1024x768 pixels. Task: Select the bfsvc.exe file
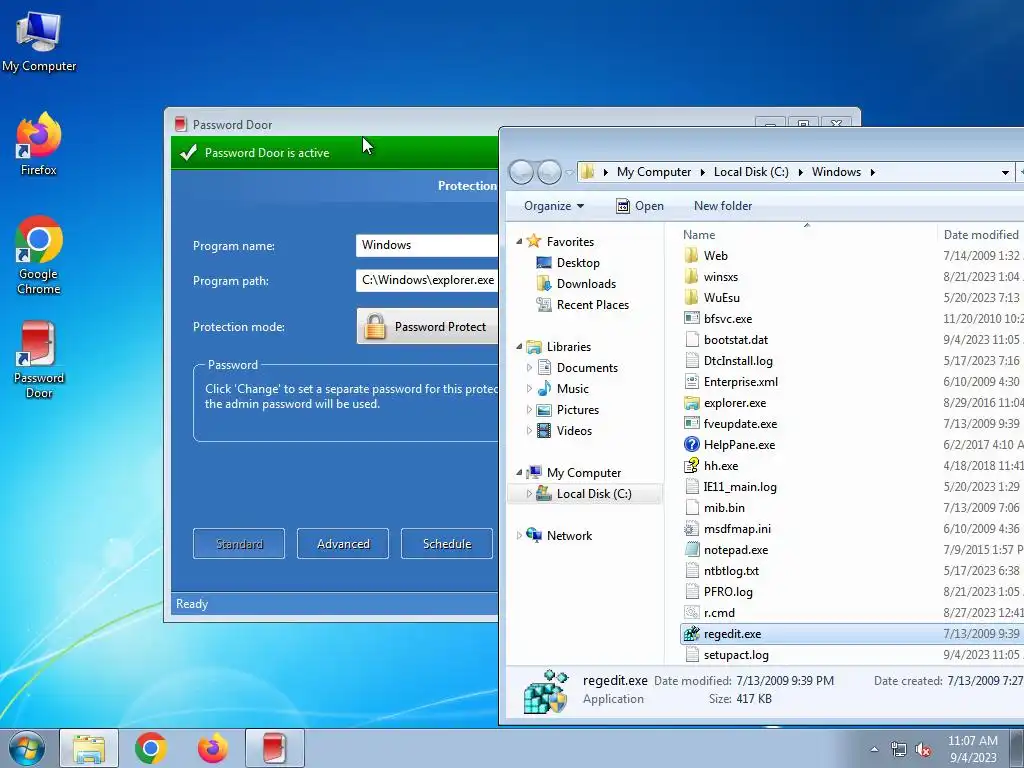(x=728, y=319)
